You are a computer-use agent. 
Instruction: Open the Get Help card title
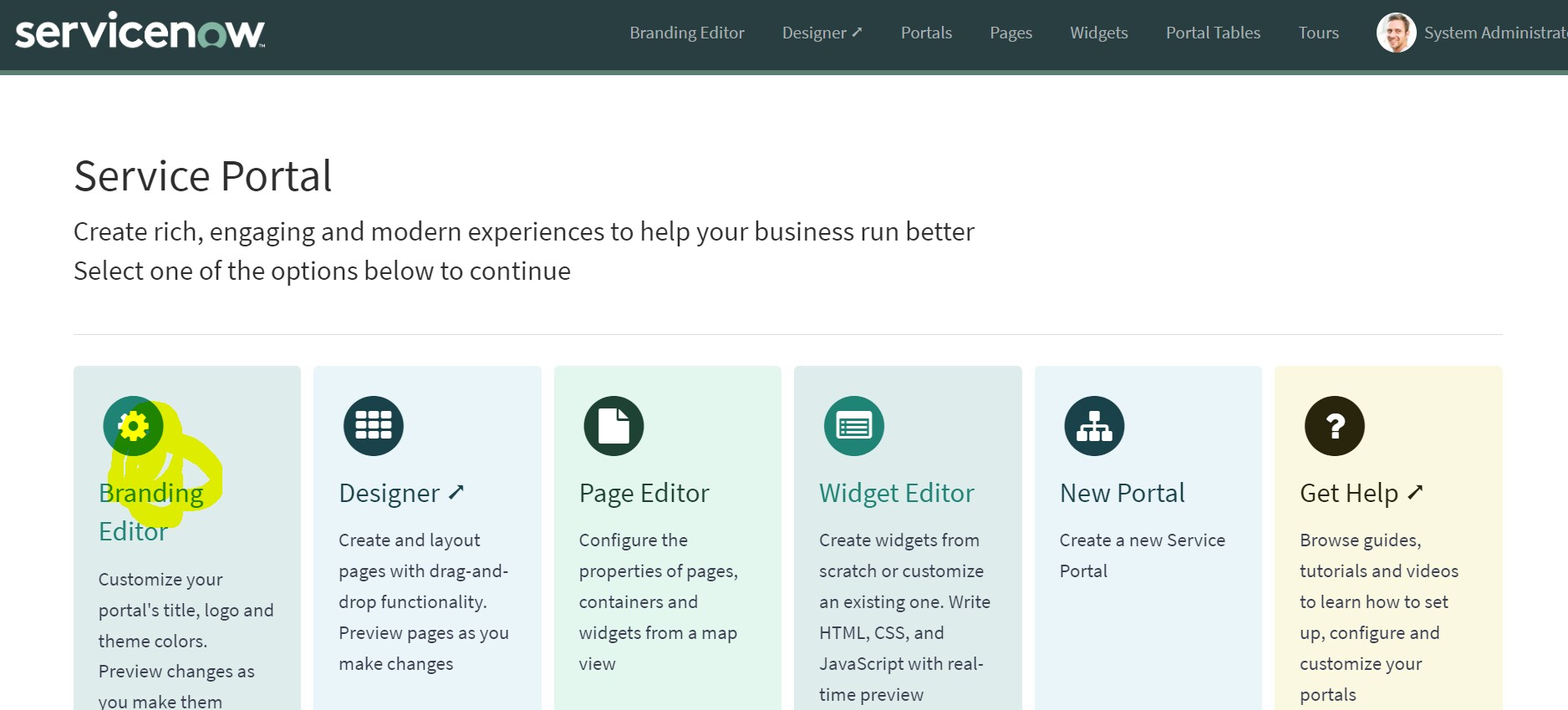tap(1362, 493)
